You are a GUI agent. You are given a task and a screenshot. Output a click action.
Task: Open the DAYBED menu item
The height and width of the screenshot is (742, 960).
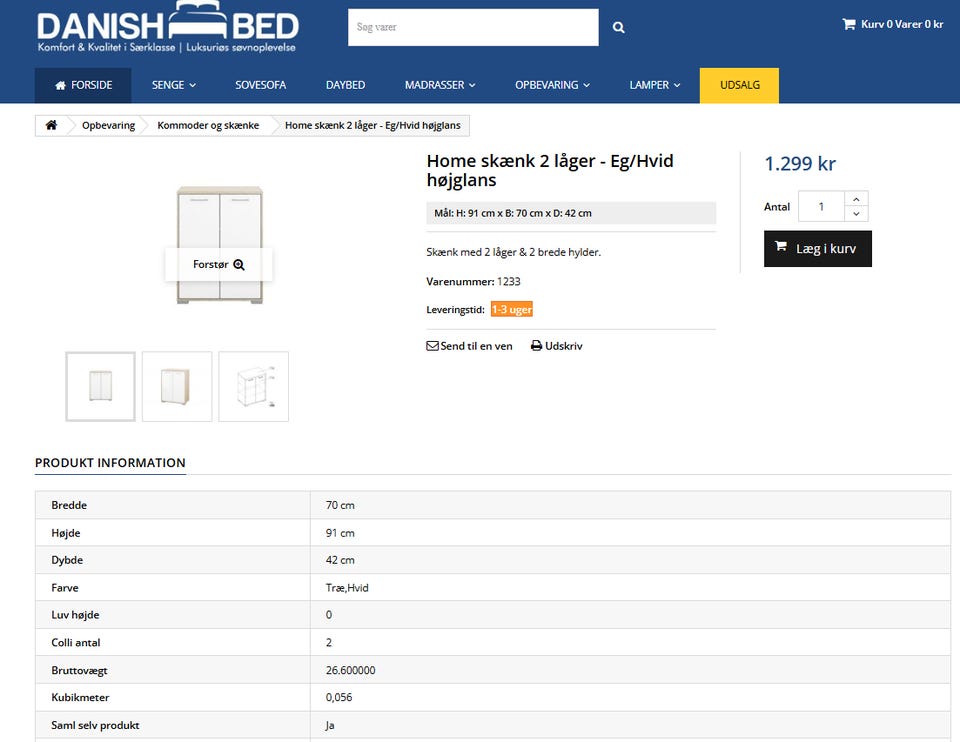tap(345, 85)
